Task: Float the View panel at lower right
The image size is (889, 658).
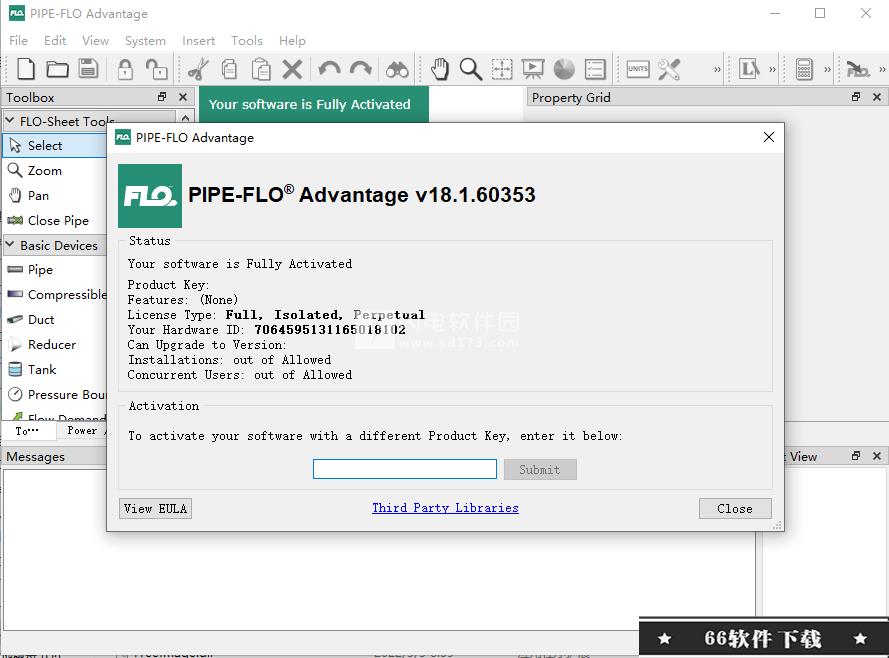Action: [856, 456]
